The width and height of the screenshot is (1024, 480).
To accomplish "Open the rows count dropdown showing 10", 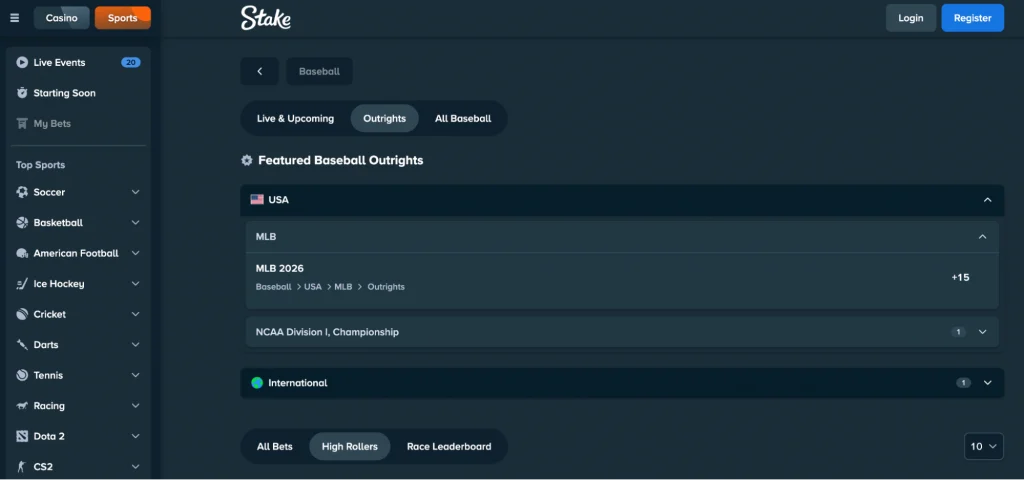I will [x=983, y=446].
